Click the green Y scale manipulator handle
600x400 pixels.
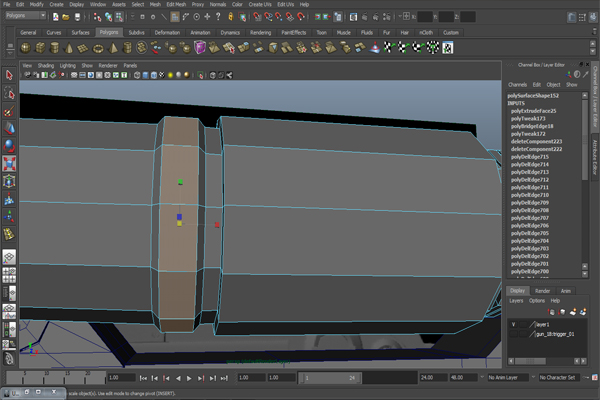(x=180, y=182)
